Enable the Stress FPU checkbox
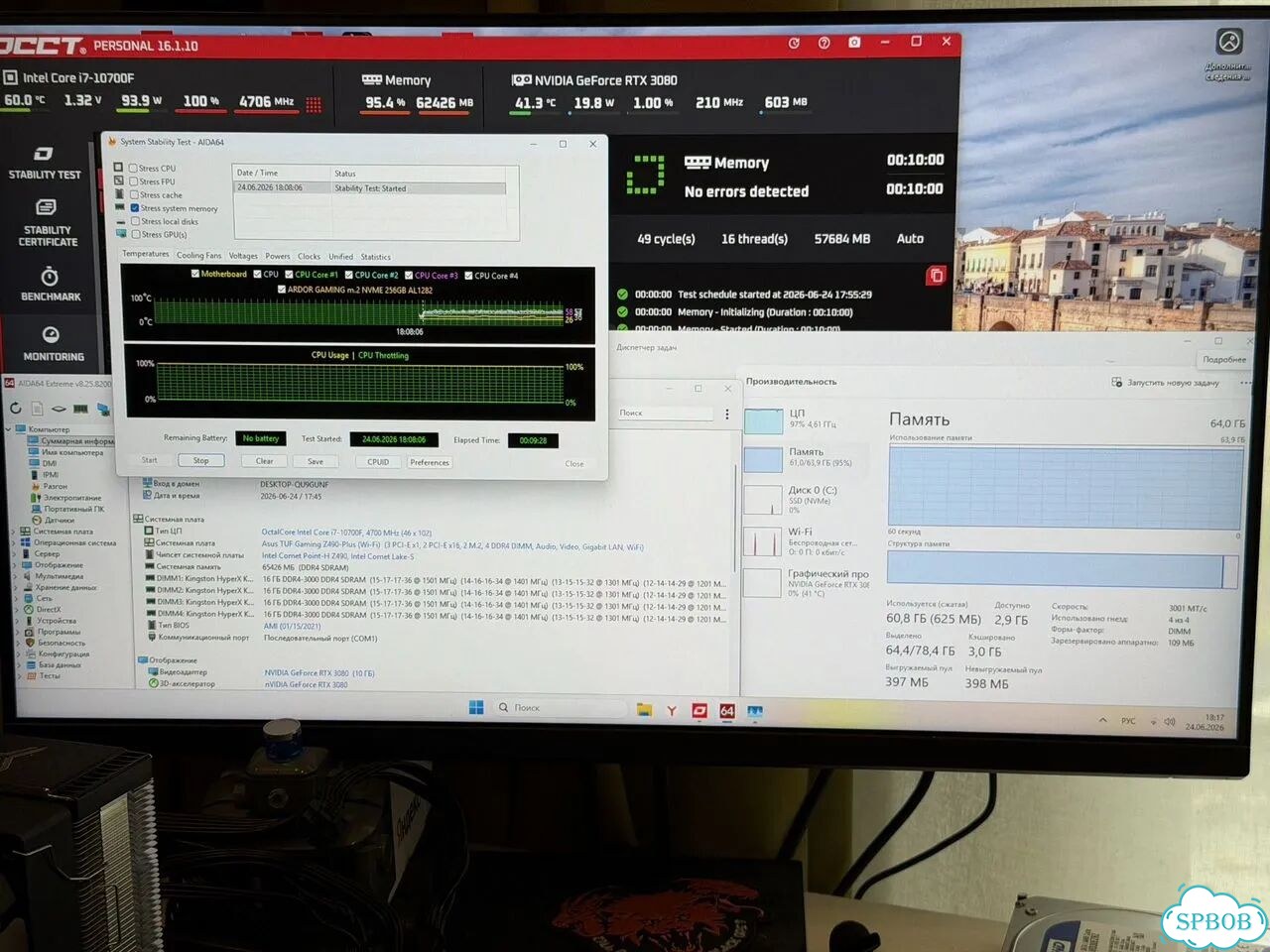The width and height of the screenshot is (1270, 952). point(133,181)
